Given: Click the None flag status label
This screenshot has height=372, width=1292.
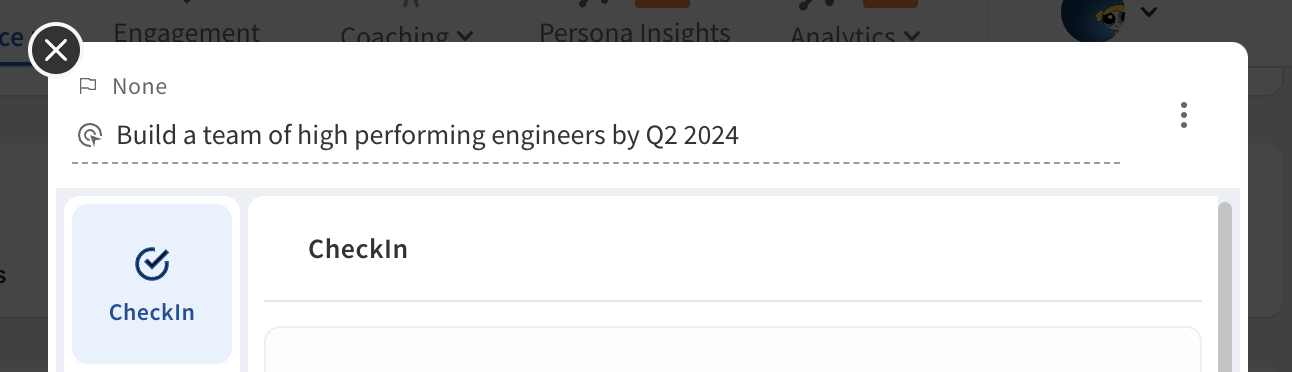Looking at the screenshot, I should pos(140,87).
